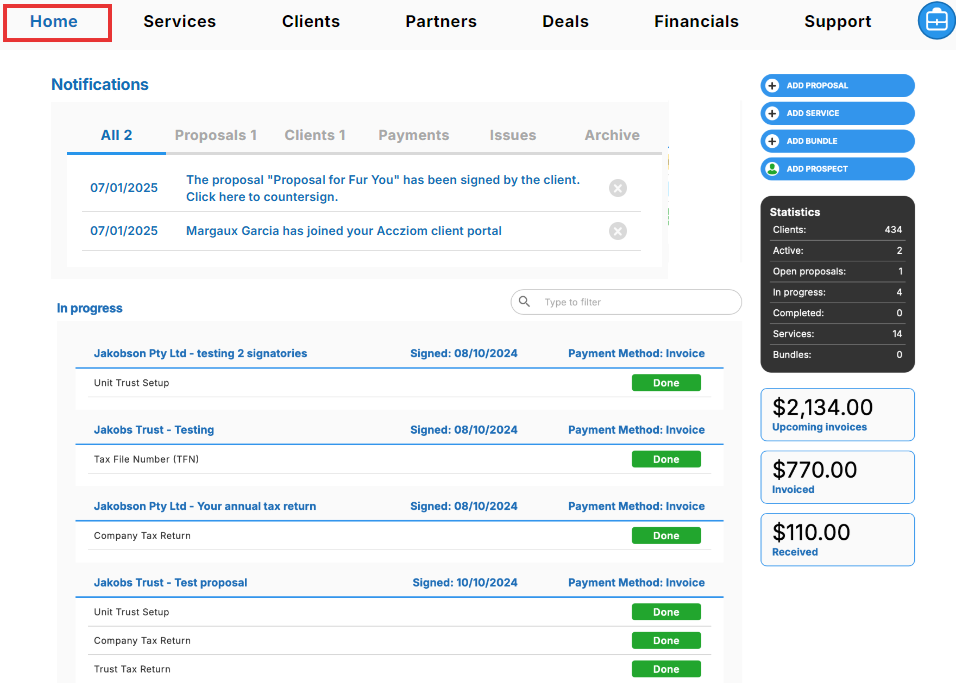Image resolution: width=956 pixels, height=683 pixels.
Task: Open the Support menu
Action: tap(838, 21)
